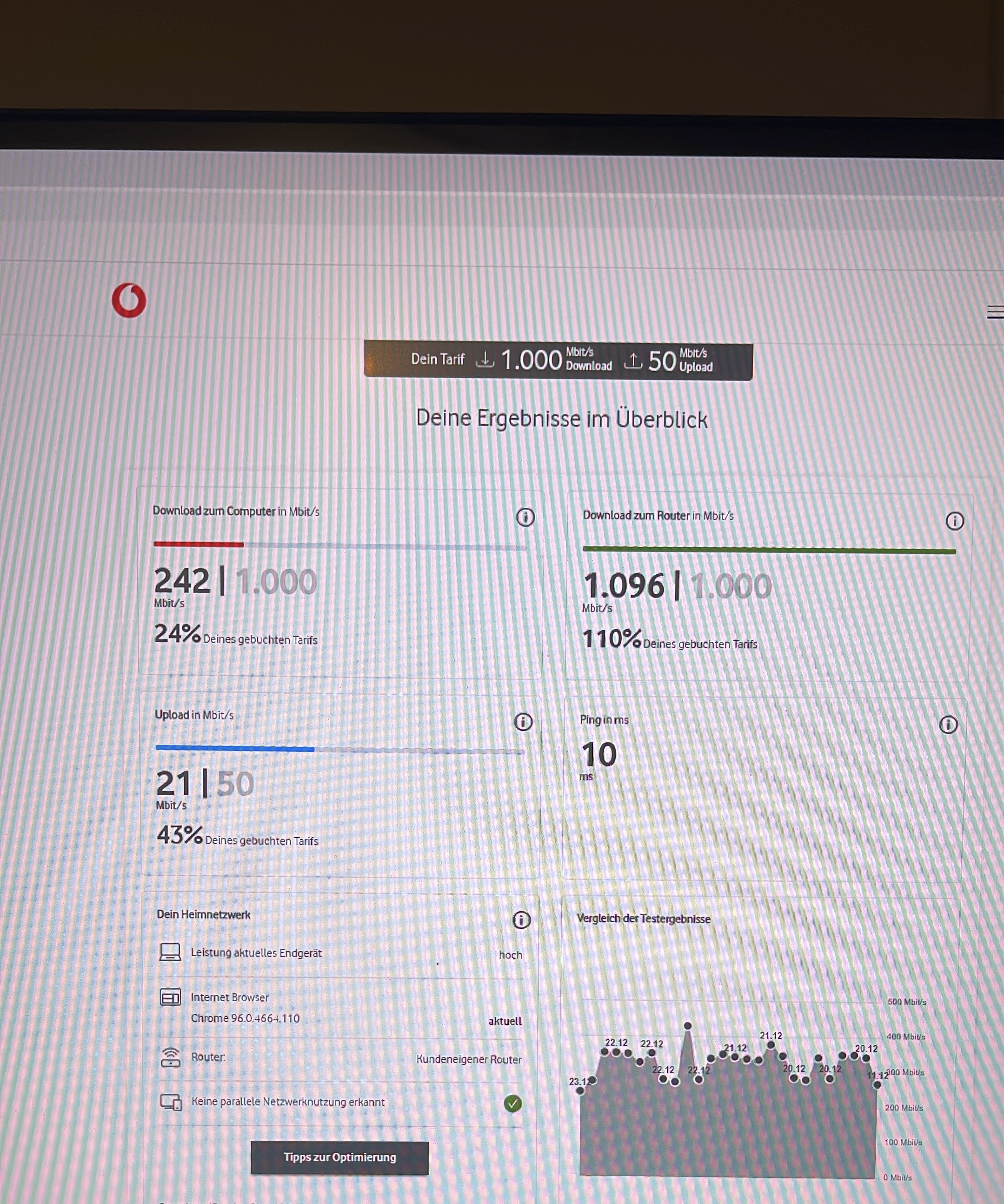The image size is (1004, 1204).
Task: Click green checkmark for parallel network usage
Action: click(x=512, y=1103)
